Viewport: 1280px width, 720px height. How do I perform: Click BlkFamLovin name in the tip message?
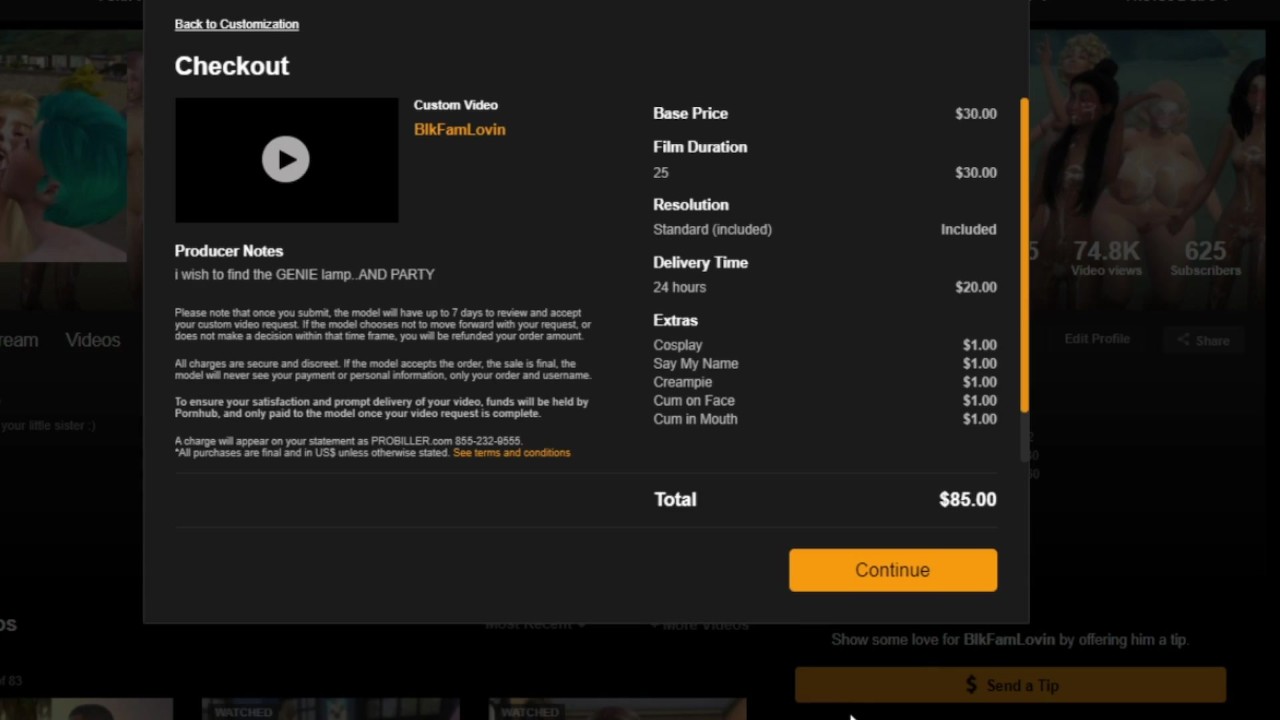tap(1008, 639)
